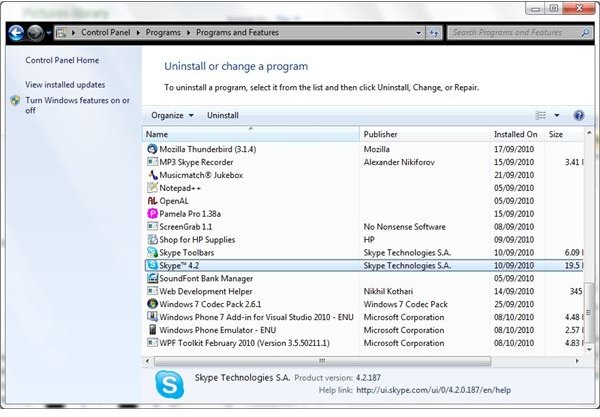Open the Organize dropdown menu
This screenshot has width=600, height=417.
pos(172,115)
